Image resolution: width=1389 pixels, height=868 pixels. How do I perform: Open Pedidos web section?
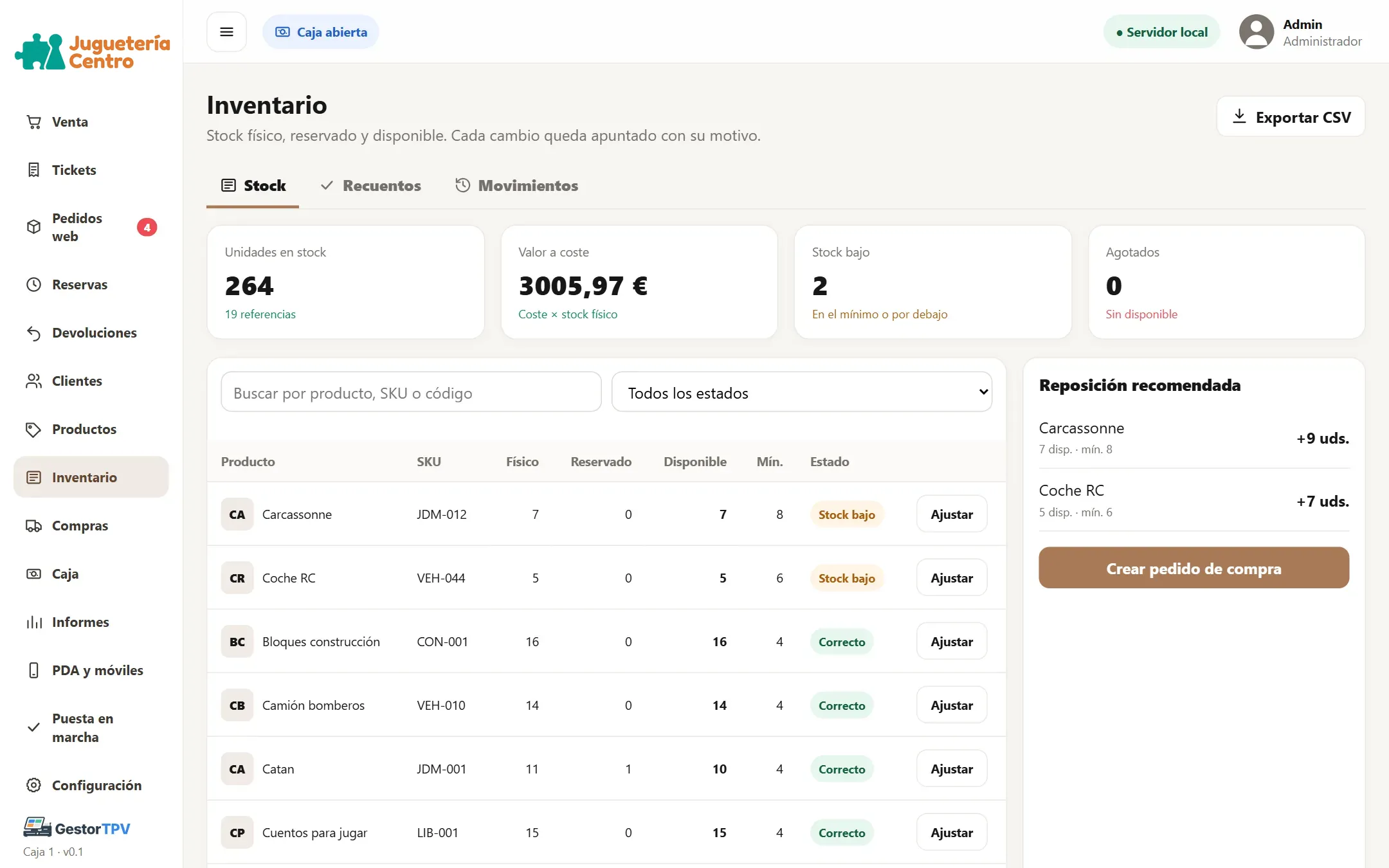(91, 227)
